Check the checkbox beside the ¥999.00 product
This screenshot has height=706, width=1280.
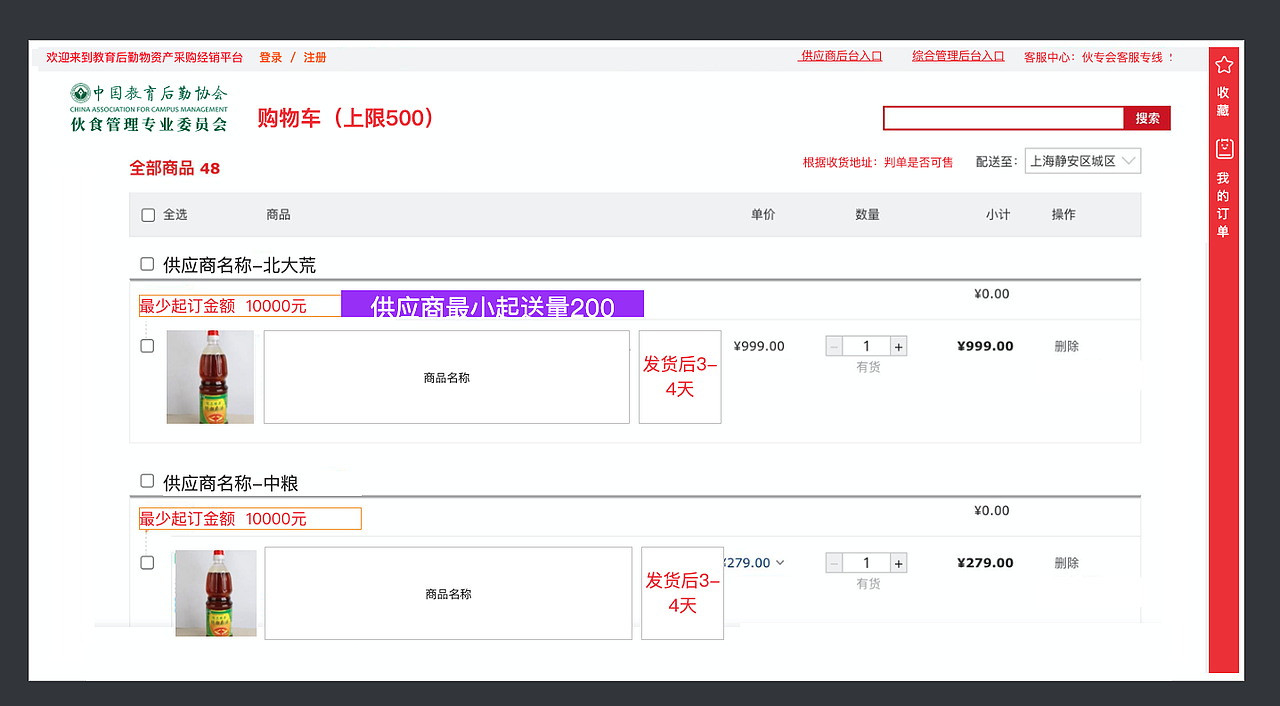click(x=147, y=345)
